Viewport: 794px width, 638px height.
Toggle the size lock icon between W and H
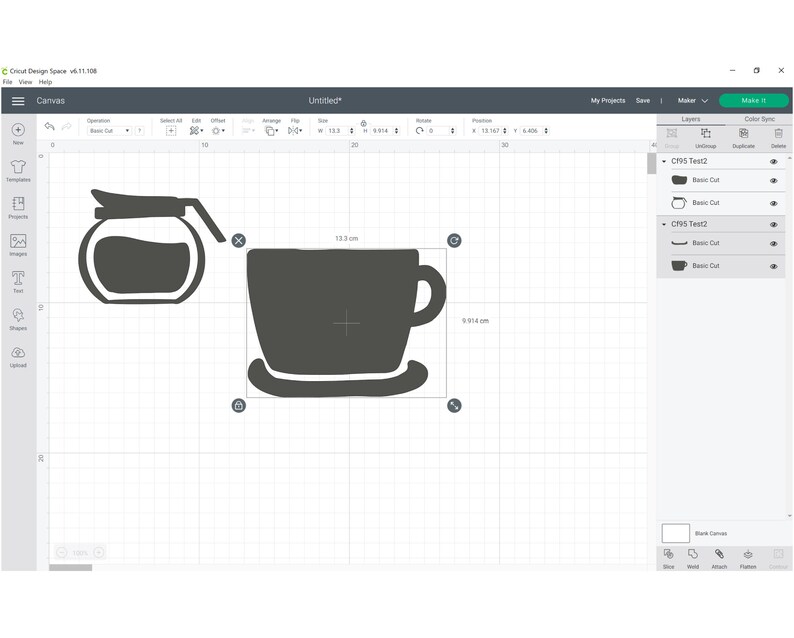coord(364,124)
